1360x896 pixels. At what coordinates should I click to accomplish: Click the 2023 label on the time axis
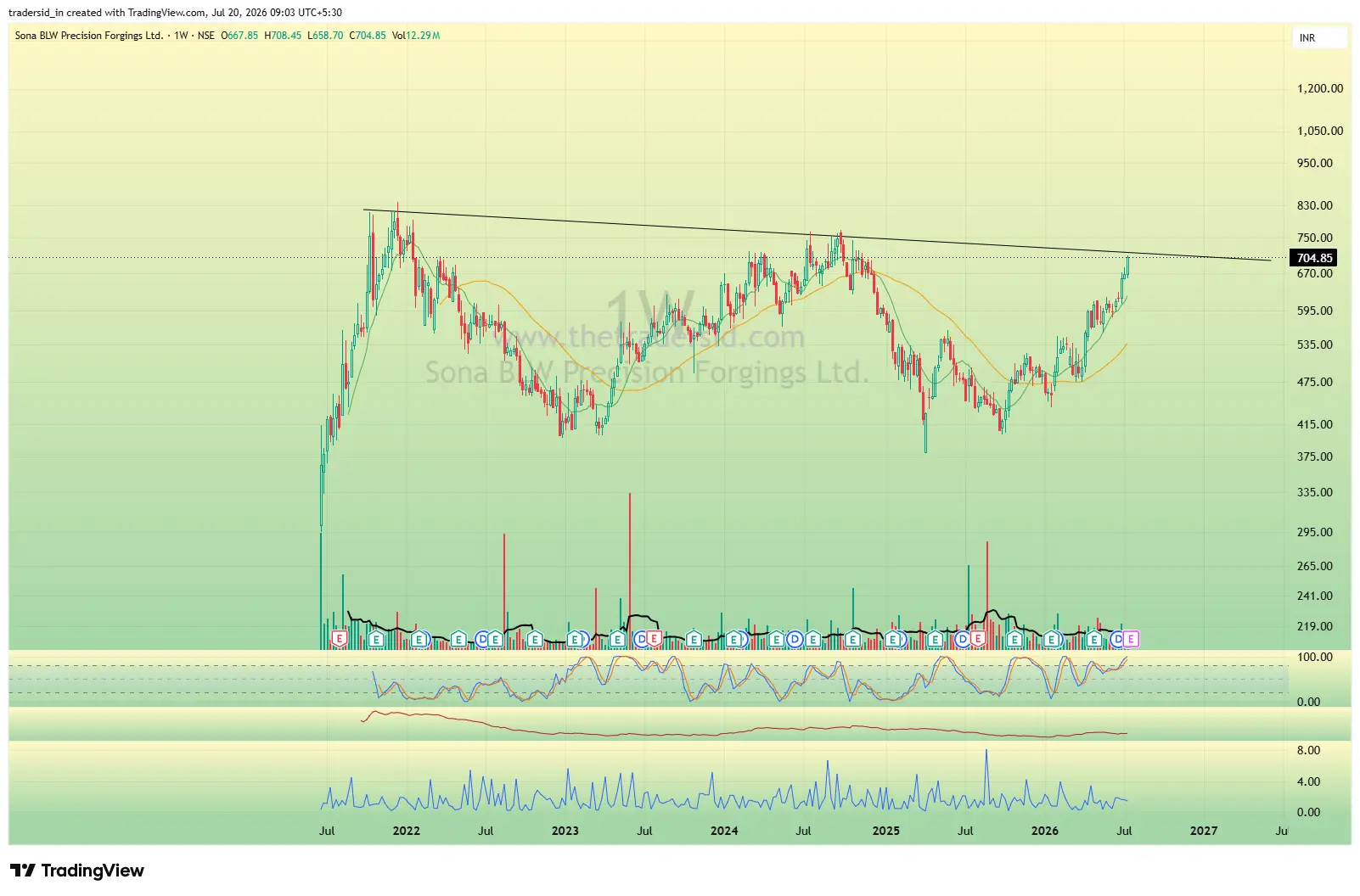click(x=565, y=831)
